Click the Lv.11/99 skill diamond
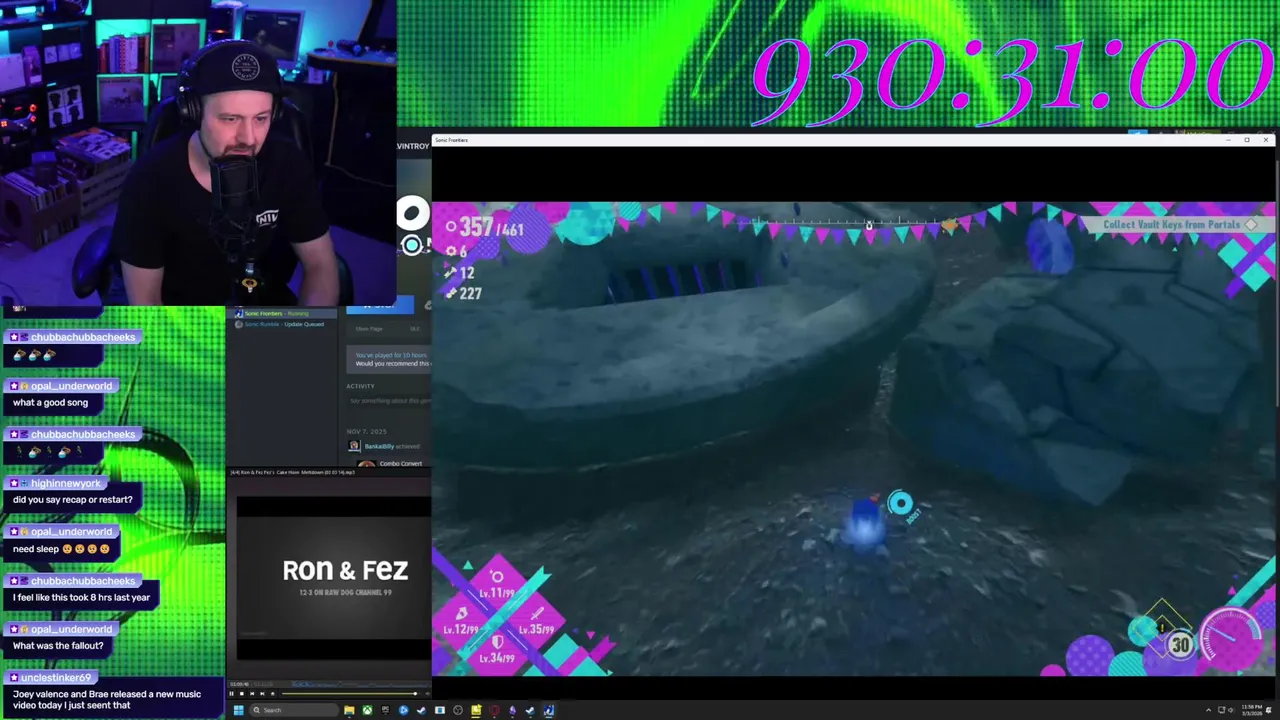This screenshot has width=1280, height=720. pyautogui.click(x=496, y=585)
